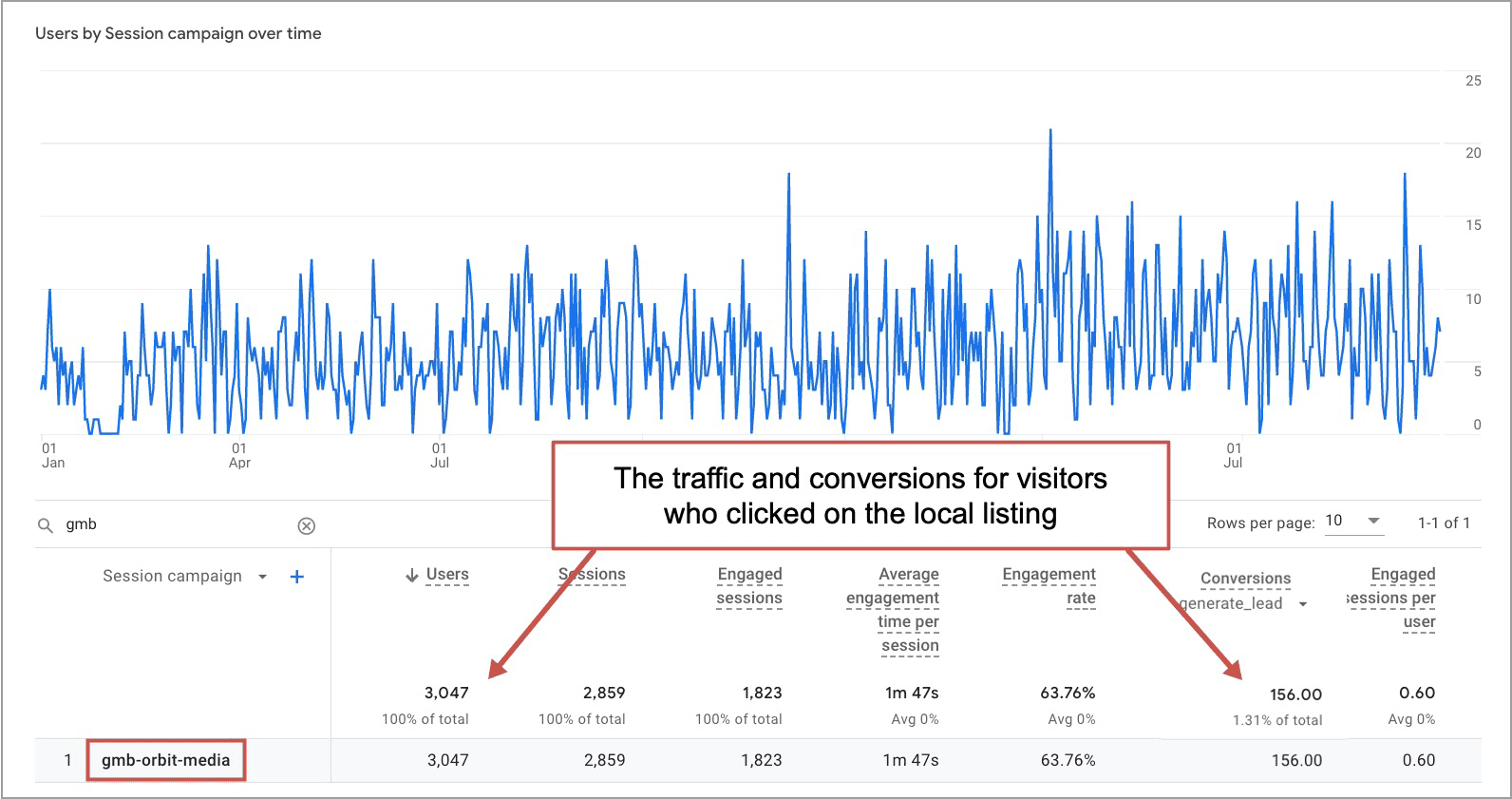Click the 0.60 value in the gmb-orbit-media row
The width and height of the screenshot is (1512, 799).
tap(1418, 760)
